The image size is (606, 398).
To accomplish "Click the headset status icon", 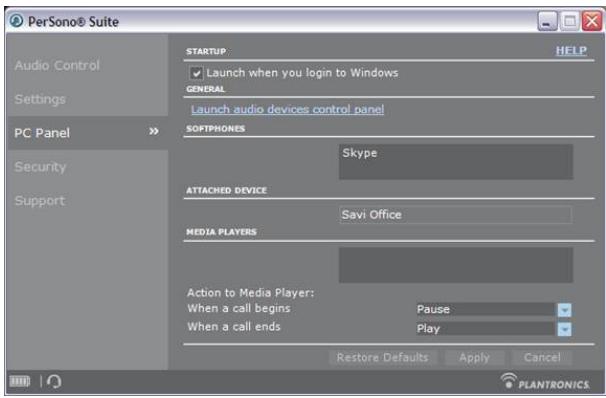I will coord(54,382).
